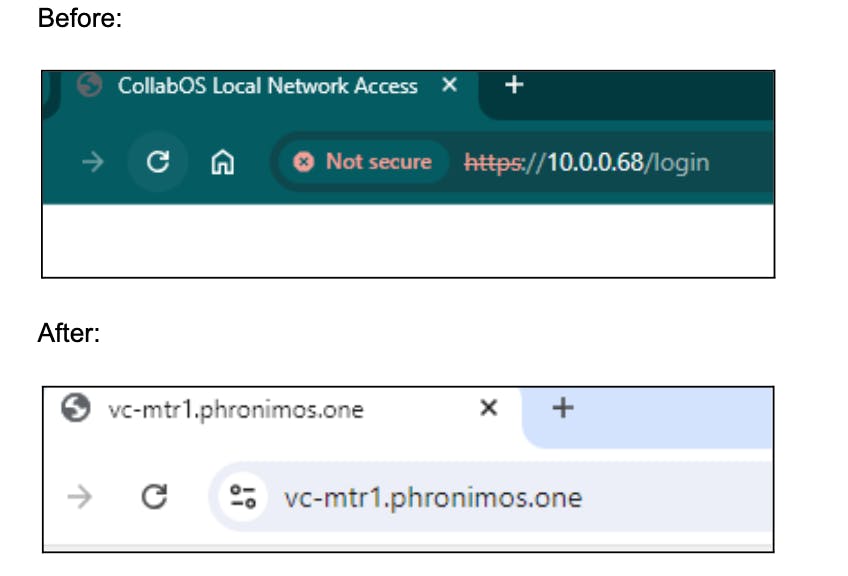The width and height of the screenshot is (848, 576).
Task: Select the vc-mtr1.phronimos.one tab title
Action: point(235,409)
